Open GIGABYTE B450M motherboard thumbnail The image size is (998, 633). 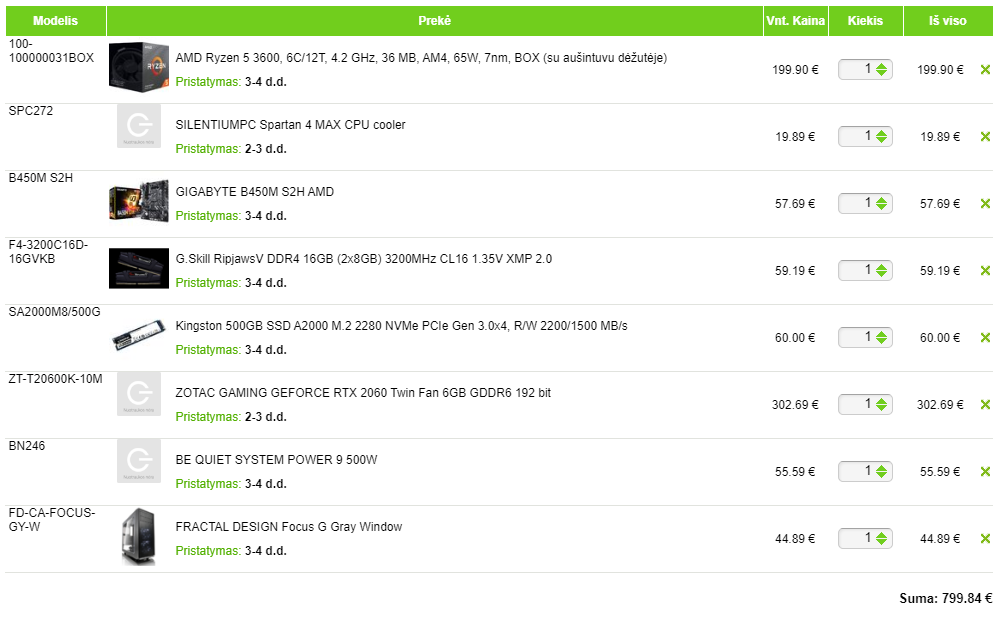139,201
